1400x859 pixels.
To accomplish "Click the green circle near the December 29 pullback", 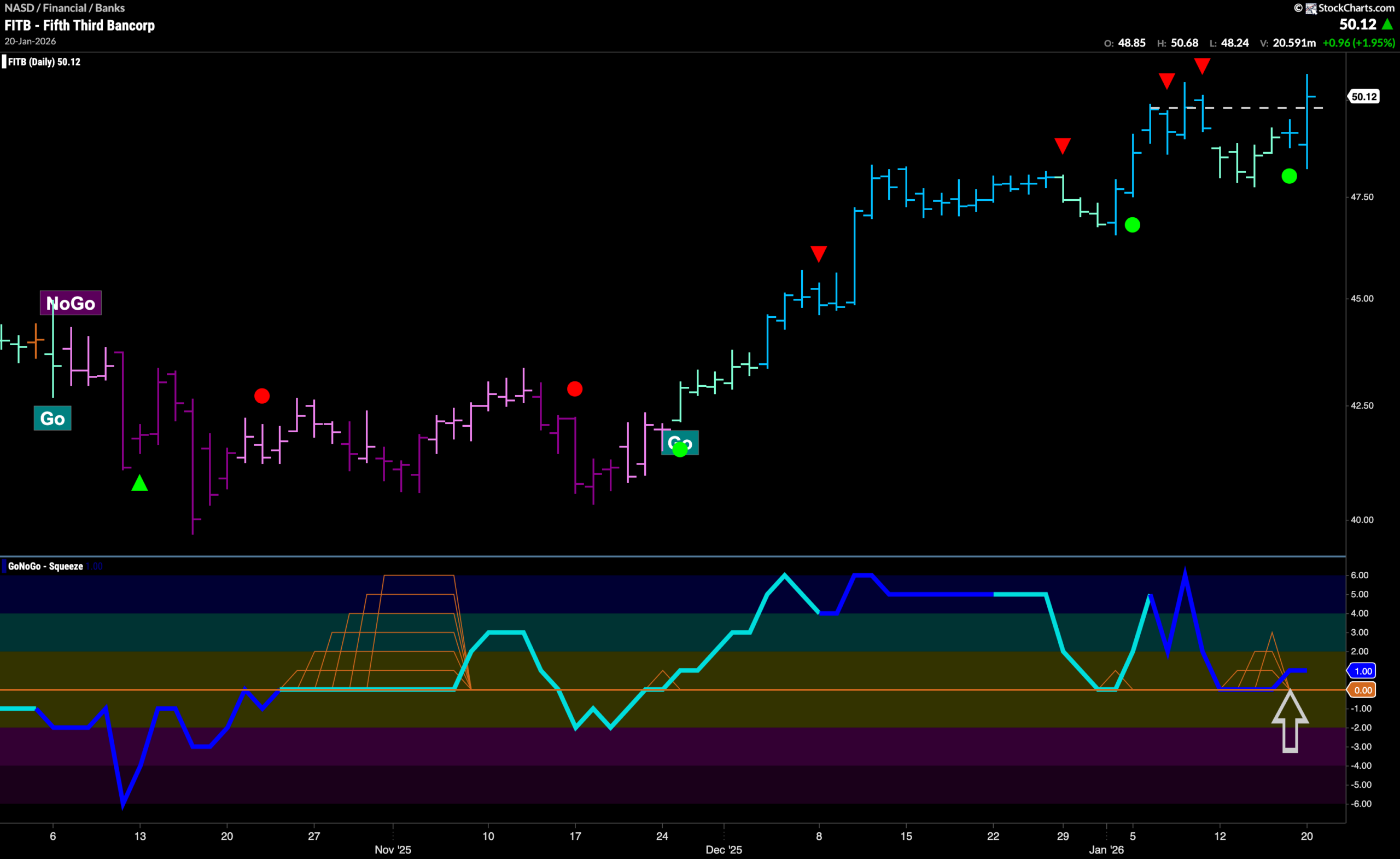I will click(1132, 225).
